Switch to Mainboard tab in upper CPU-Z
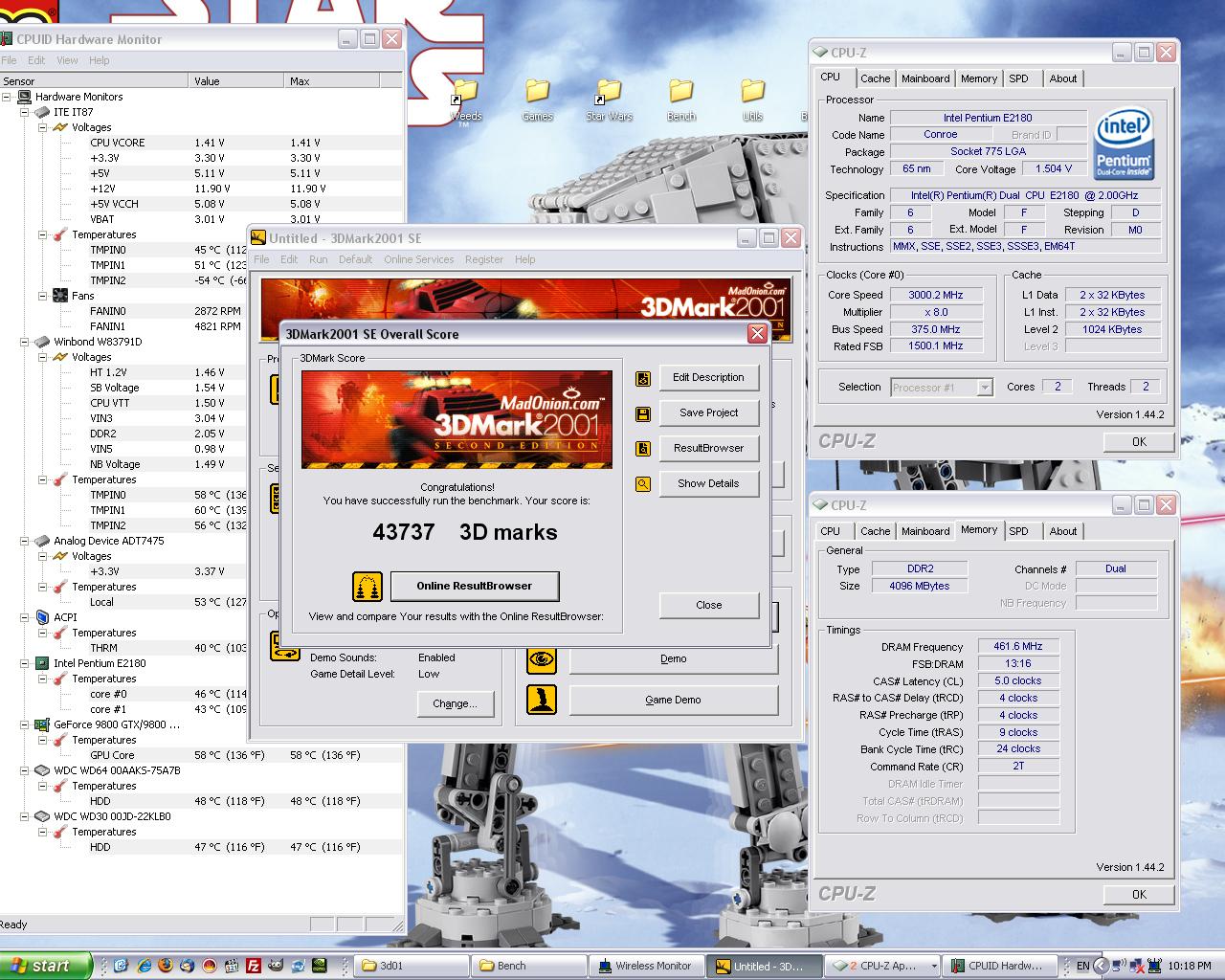 pos(925,78)
